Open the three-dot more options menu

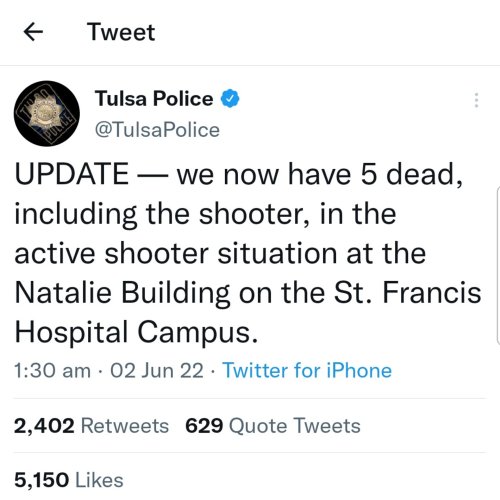coord(477,100)
